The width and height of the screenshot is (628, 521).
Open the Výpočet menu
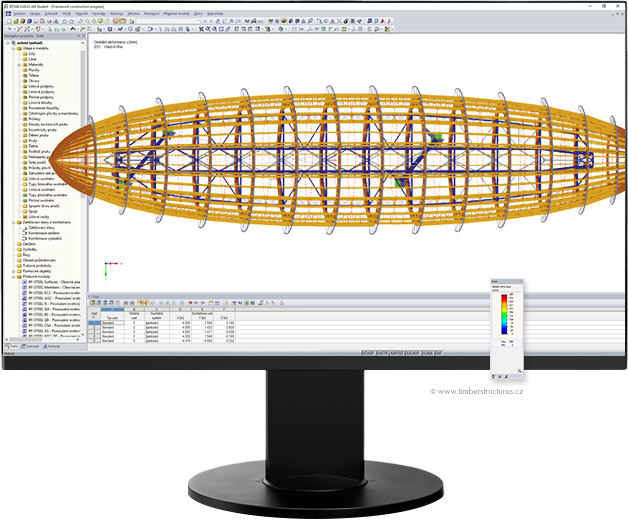coord(78,13)
